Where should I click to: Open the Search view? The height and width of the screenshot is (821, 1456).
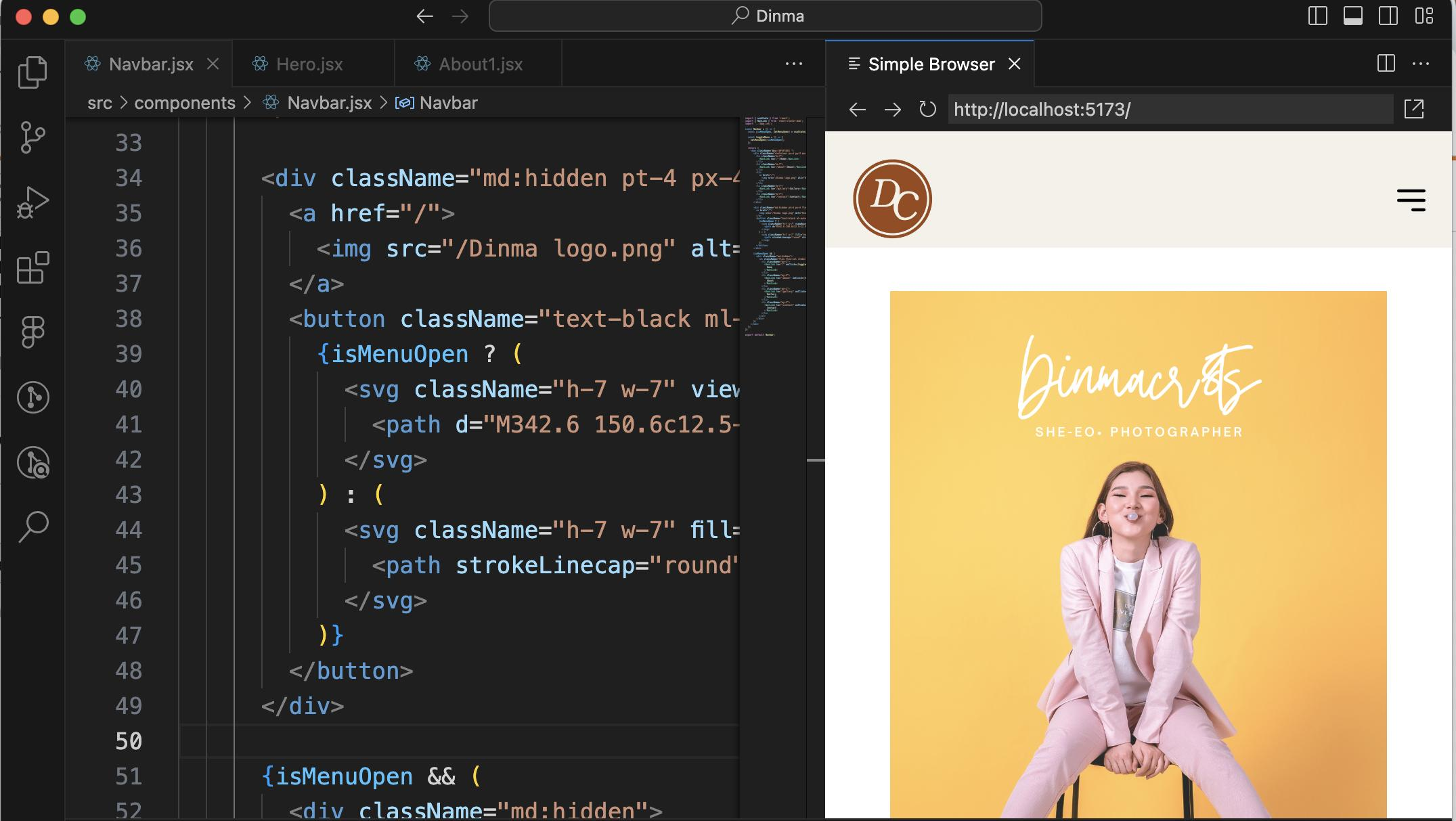pyautogui.click(x=32, y=525)
